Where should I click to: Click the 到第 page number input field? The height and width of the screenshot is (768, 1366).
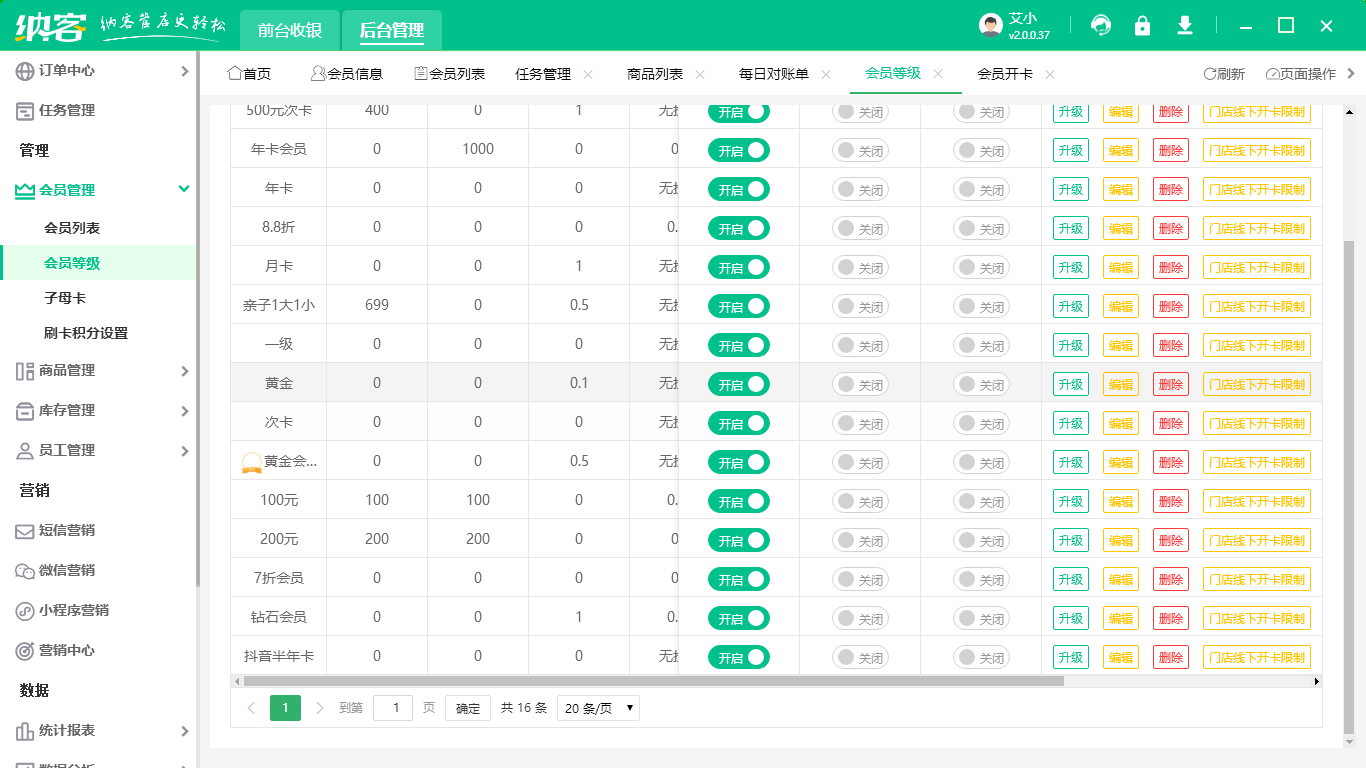tap(393, 707)
